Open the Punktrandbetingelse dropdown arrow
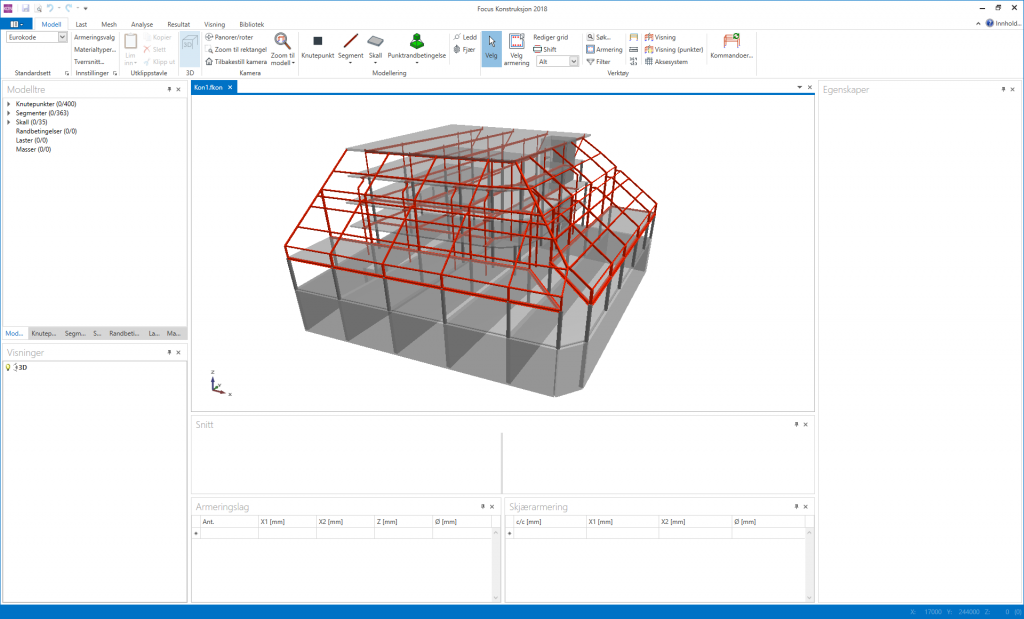Viewport: 1024px width, 619px height. pyautogui.click(x=417, y=63)
